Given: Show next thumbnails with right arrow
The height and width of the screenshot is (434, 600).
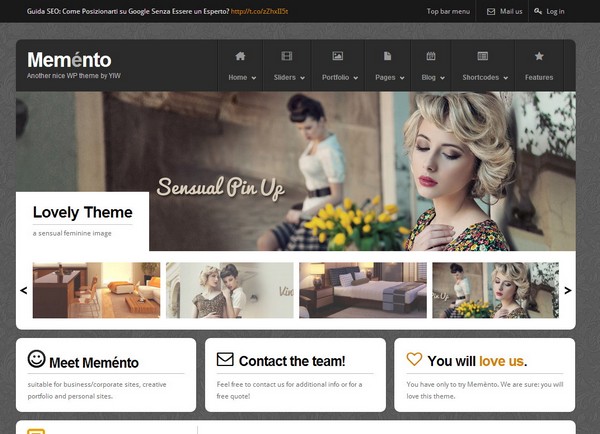Looking at the screenshot, I should pos(567,290).
